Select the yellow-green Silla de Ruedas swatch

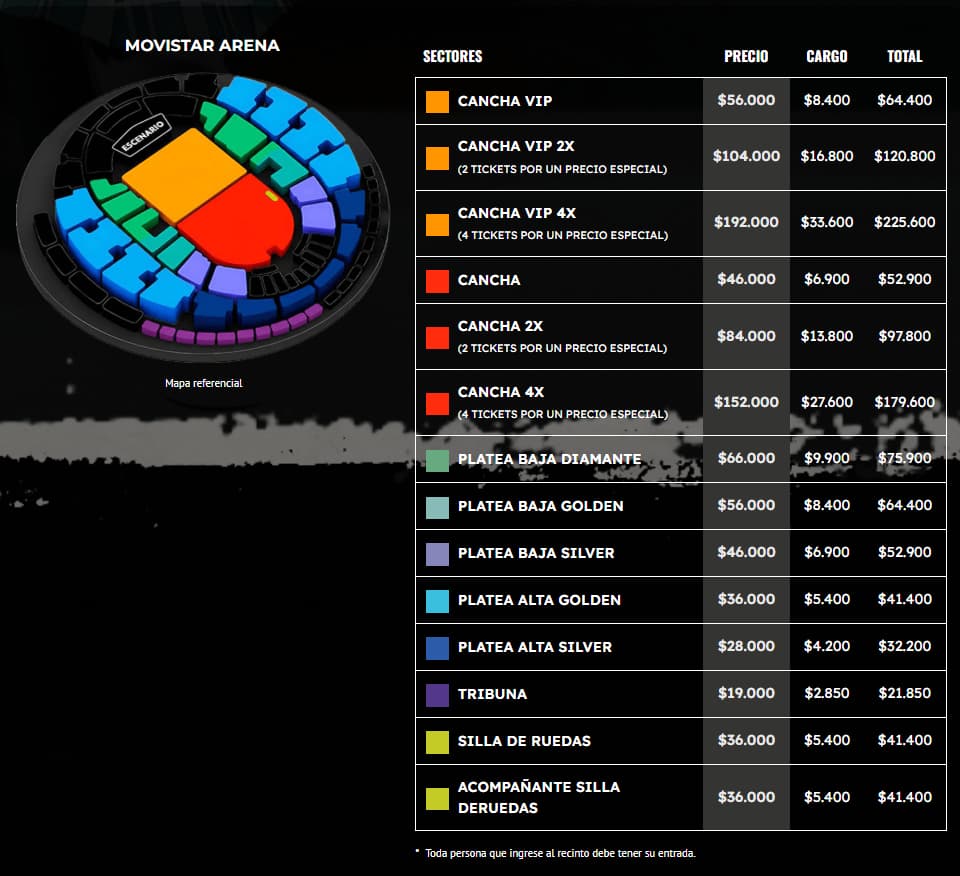click(x=437, y=742)
